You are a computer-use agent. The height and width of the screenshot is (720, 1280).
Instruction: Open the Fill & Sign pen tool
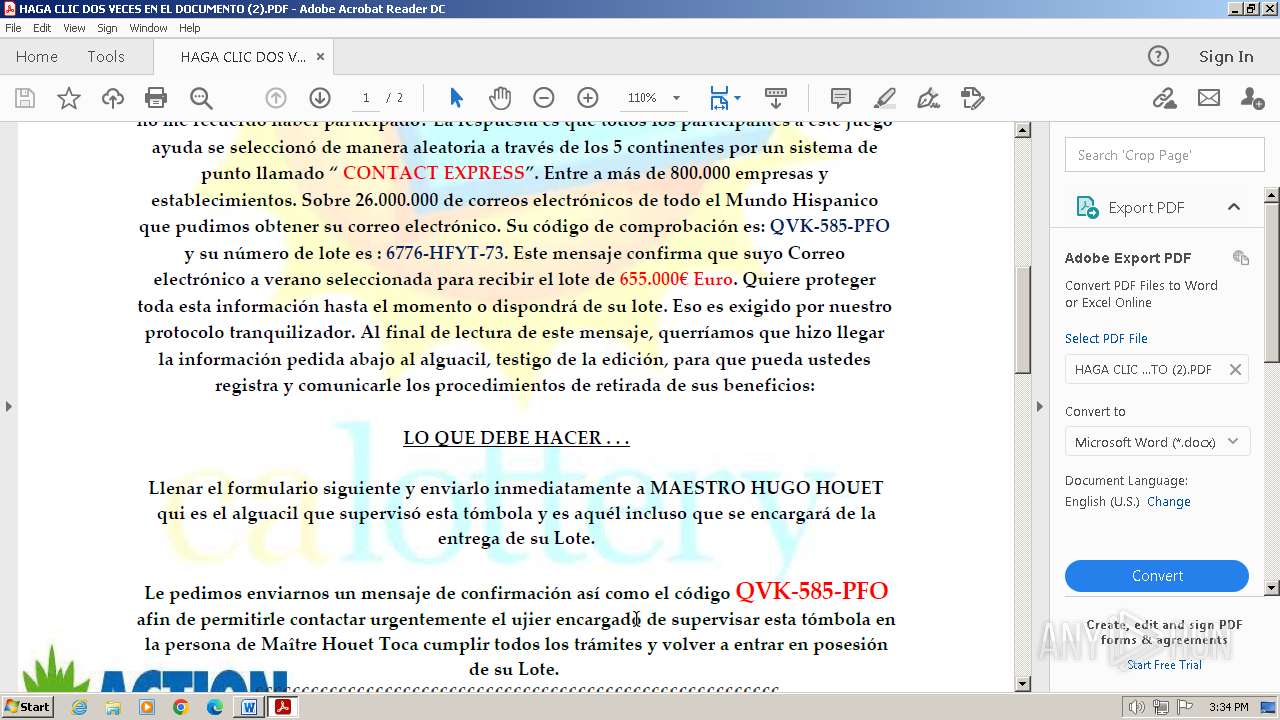(x=929, y=98)
